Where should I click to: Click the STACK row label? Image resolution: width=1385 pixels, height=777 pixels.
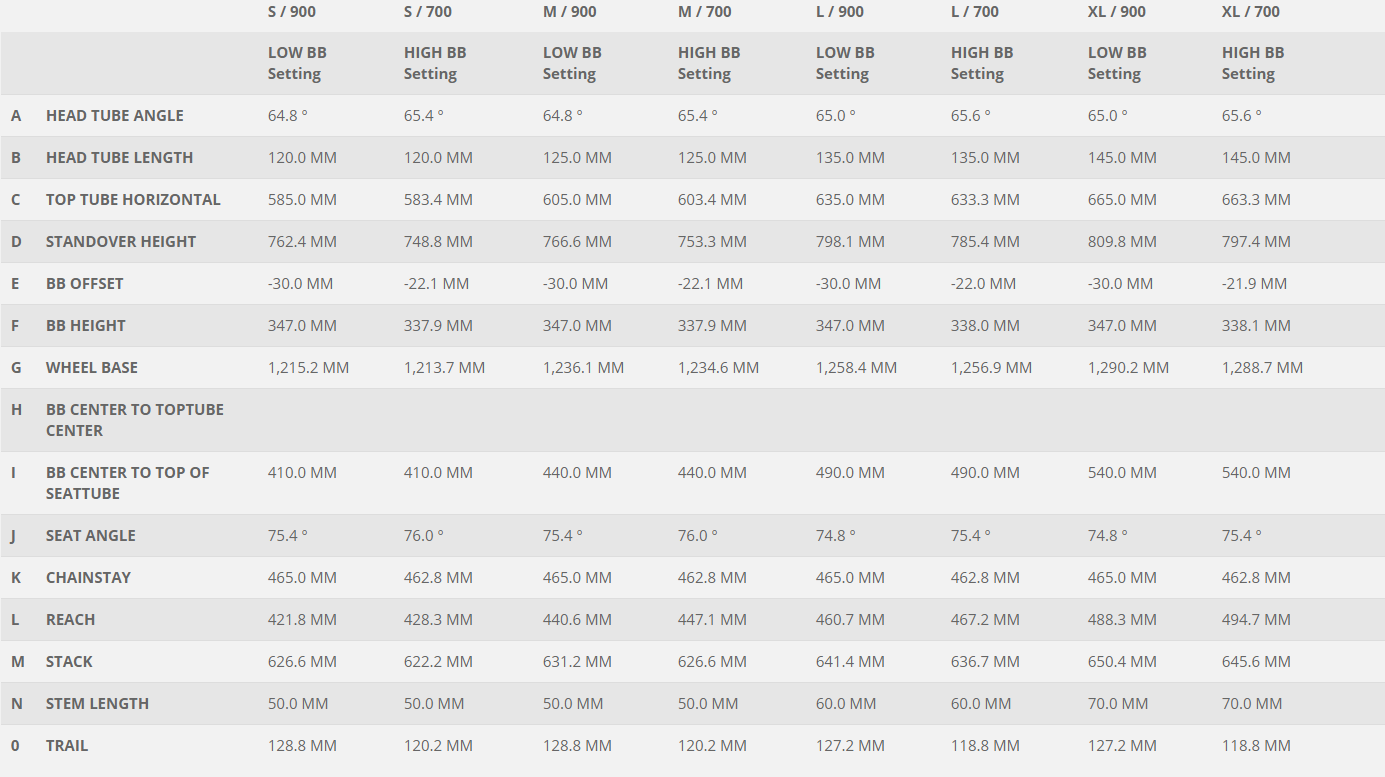coord(69,662)
